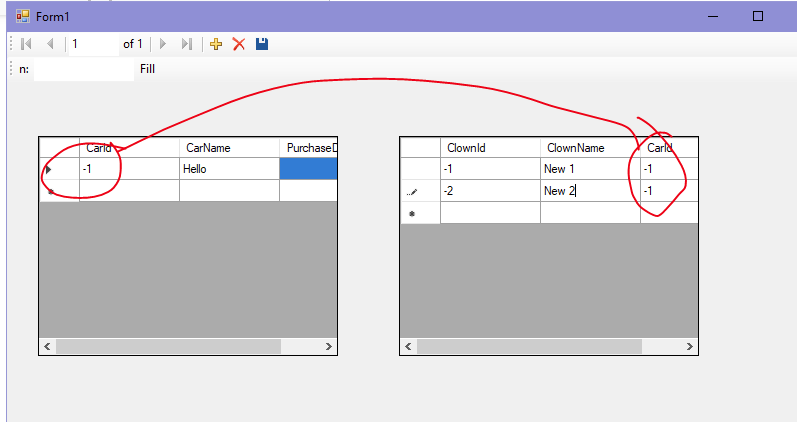Maximize the Form1 window

pos(758,17)
